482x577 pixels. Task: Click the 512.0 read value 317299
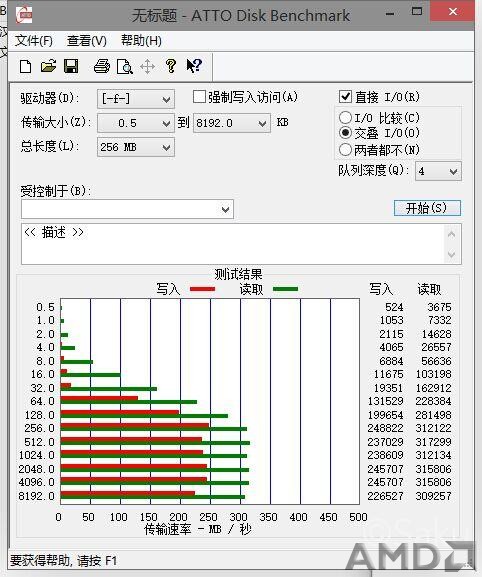[x=433, y=442]
